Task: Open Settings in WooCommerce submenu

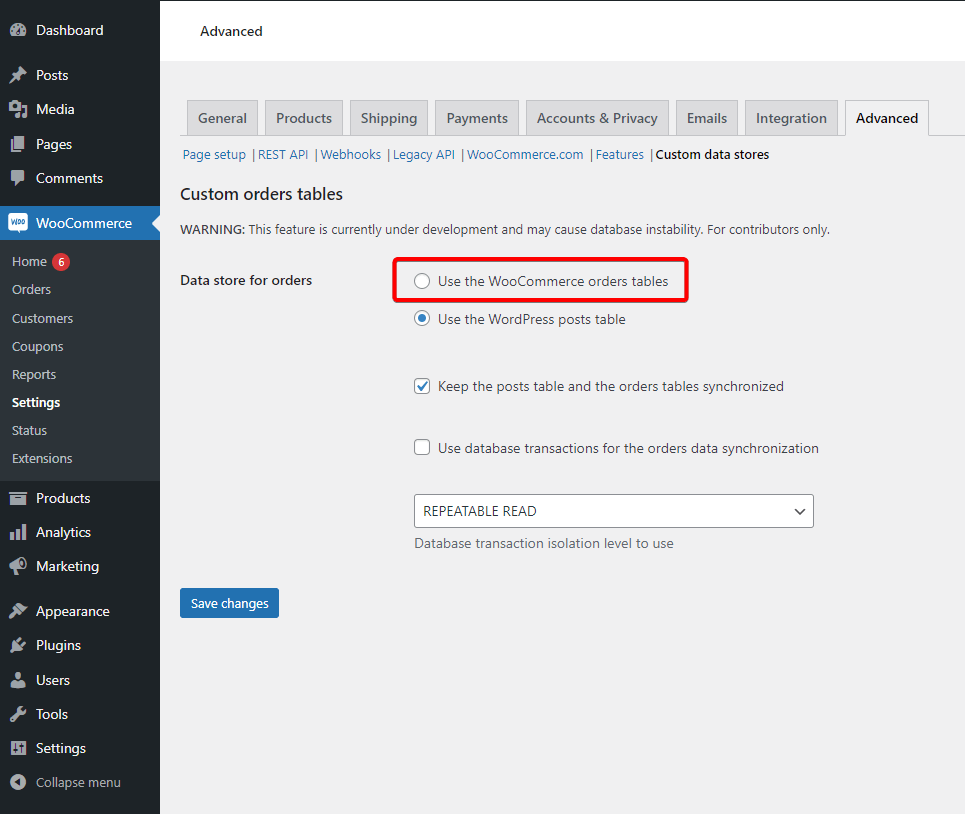Action: pyautogui.click(x=36, y=402)
